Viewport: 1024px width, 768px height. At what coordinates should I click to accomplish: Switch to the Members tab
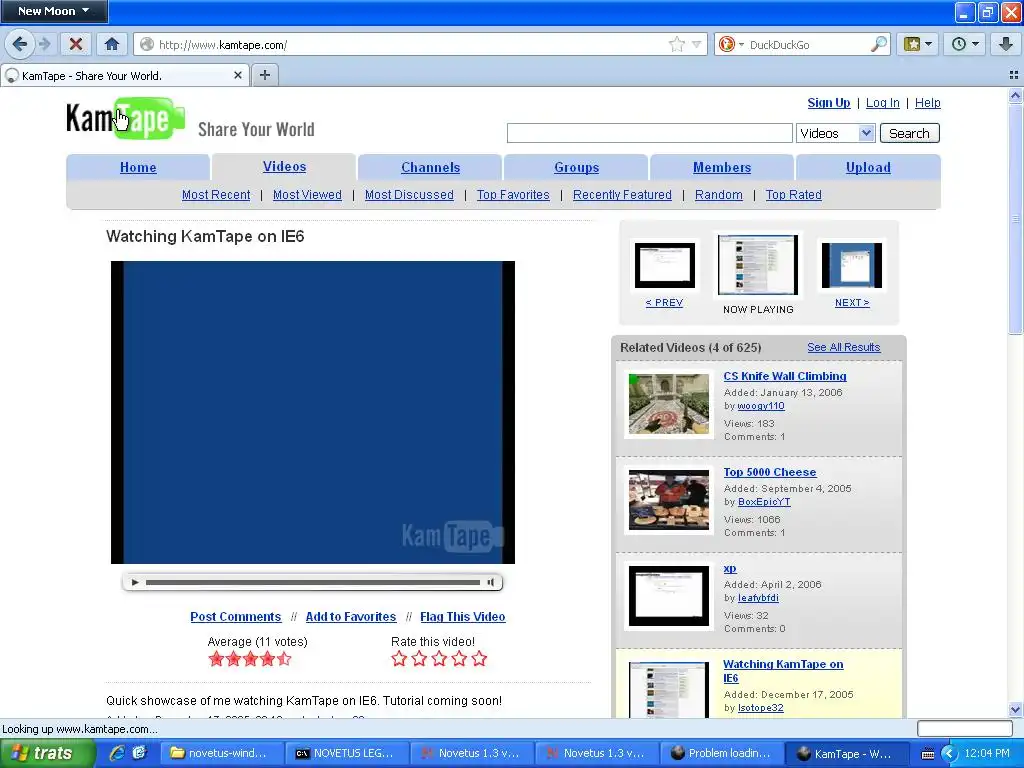point(722,167)
